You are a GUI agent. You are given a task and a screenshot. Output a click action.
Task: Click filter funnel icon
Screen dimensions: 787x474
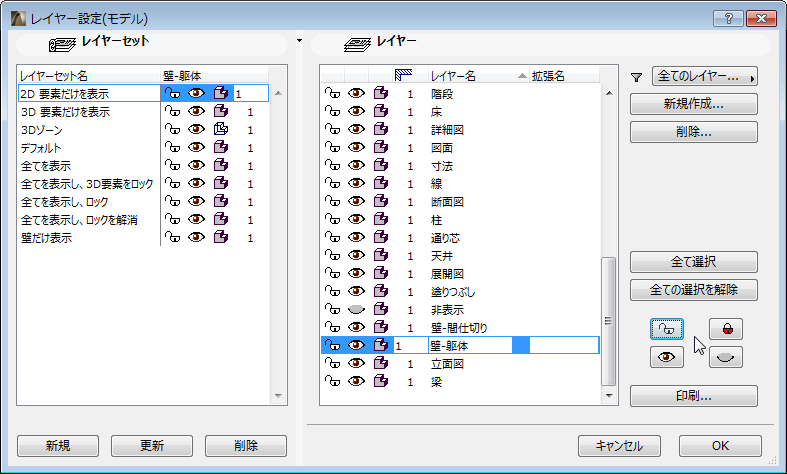click(636, 77)
